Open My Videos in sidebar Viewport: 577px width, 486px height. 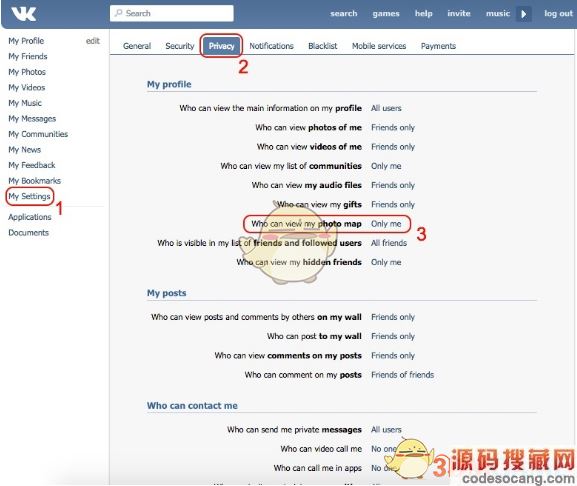point(26,87)
